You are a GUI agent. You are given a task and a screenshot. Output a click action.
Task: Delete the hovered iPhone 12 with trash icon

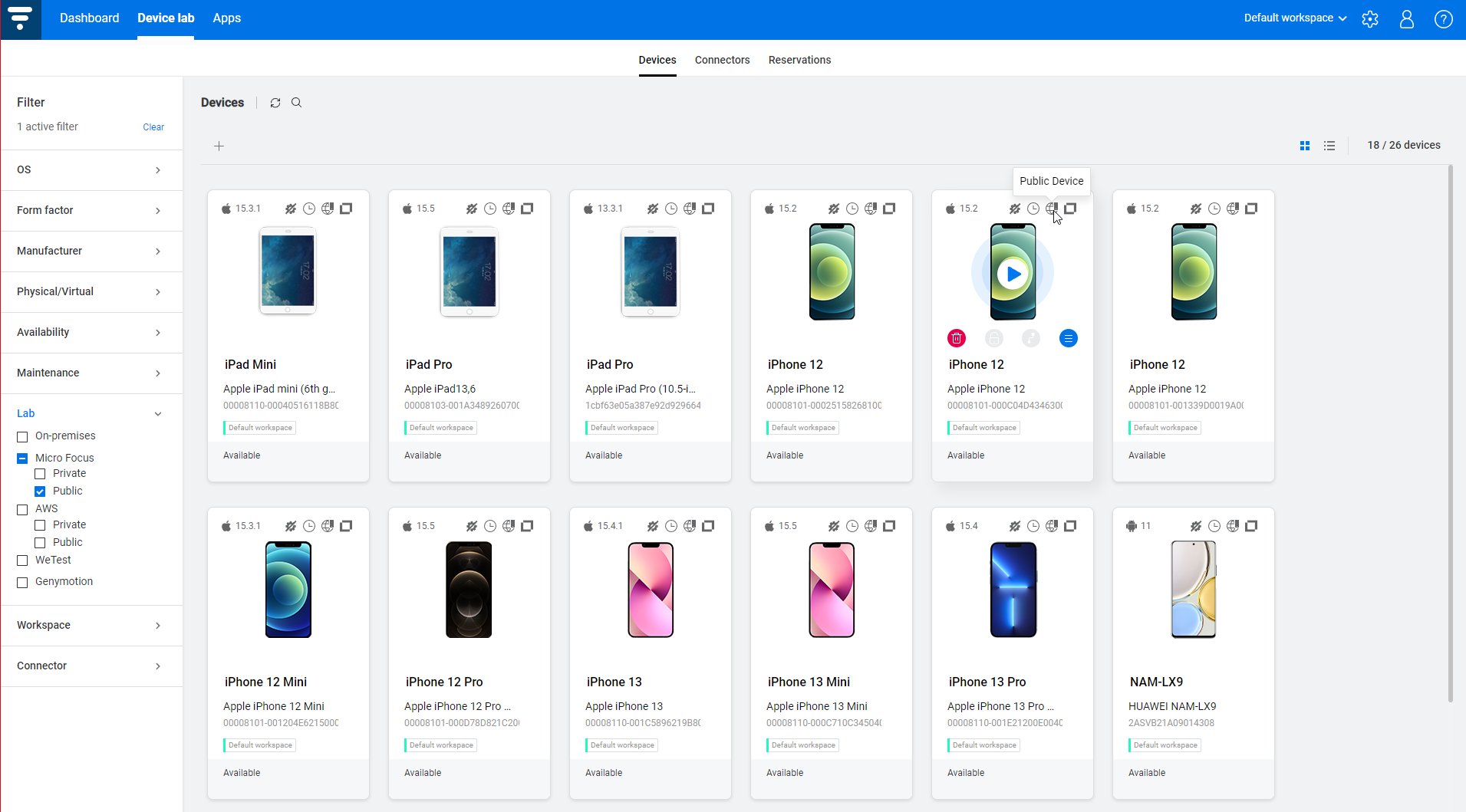pyautogui.click(x=956, y=337)
